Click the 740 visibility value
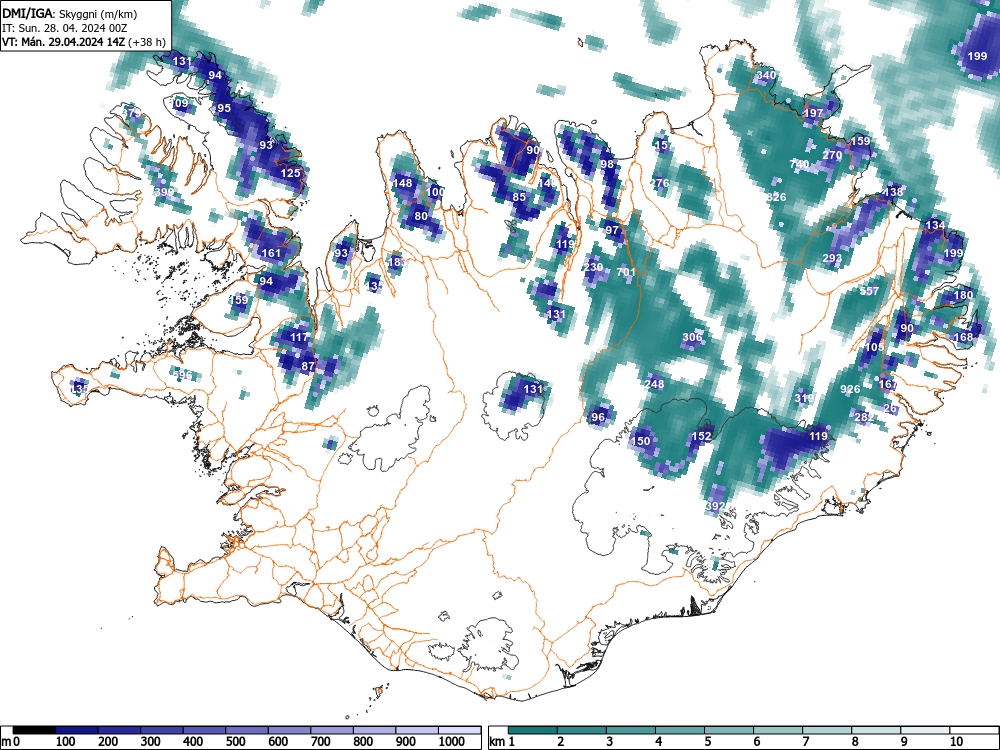Viewport: 1000px width, 750px height. pyautogui.click(x=799, y=164)
